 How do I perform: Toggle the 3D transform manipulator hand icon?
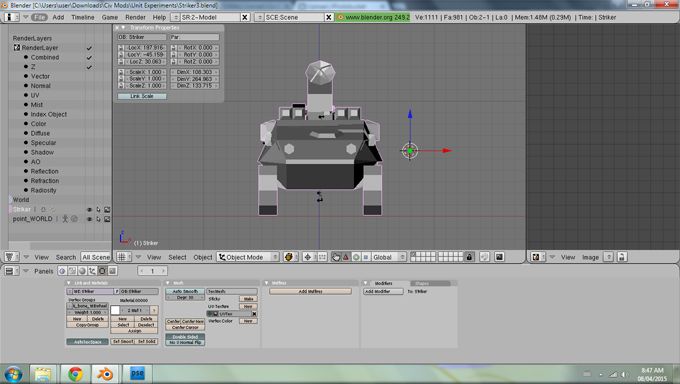tap(336, 257)
